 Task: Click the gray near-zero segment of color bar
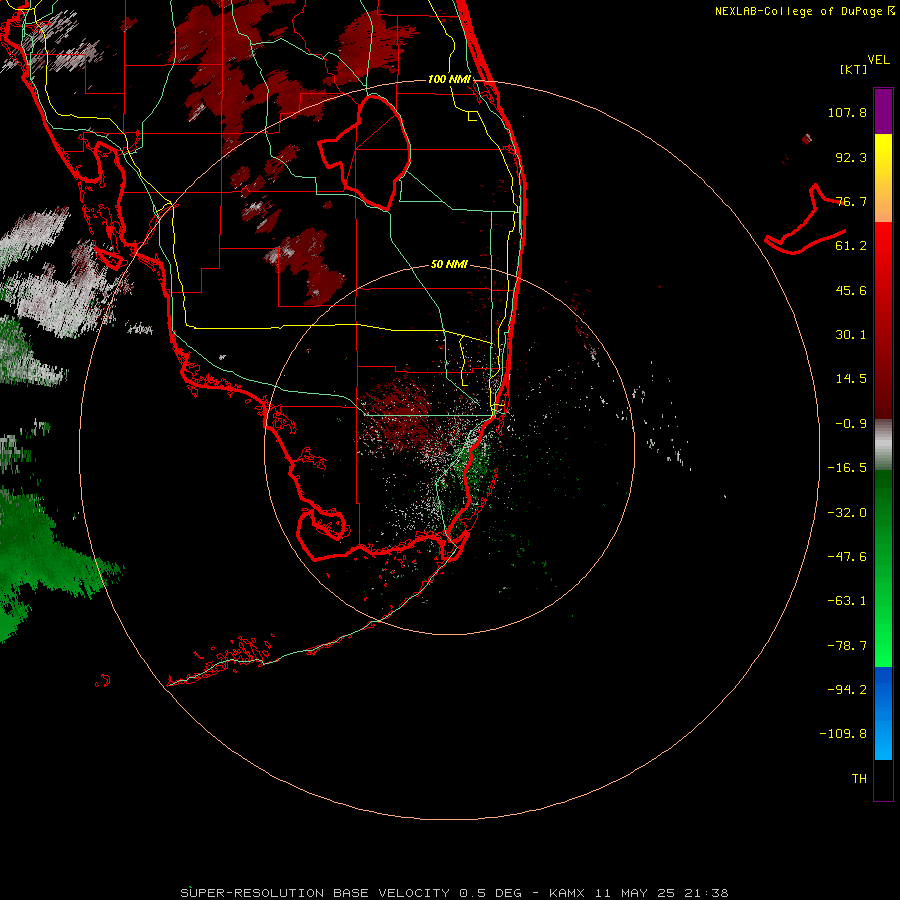pos(883,445)
